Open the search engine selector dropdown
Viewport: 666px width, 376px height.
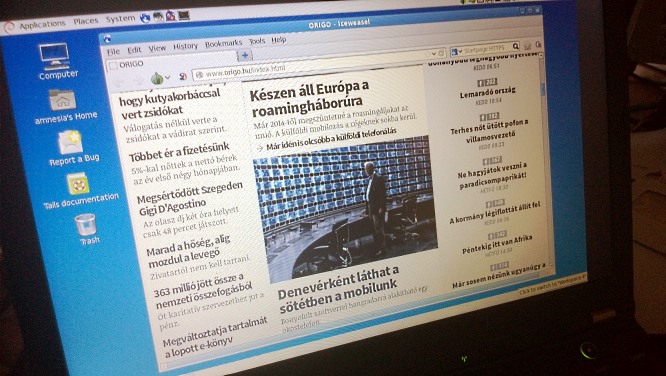[x=457, y=51]
